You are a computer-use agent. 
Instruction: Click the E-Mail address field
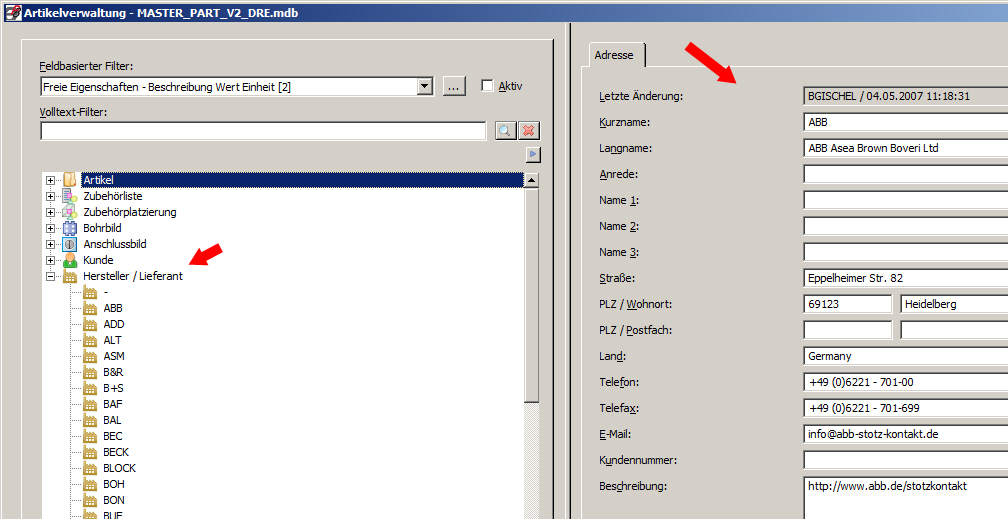click(x=905, y=434)
